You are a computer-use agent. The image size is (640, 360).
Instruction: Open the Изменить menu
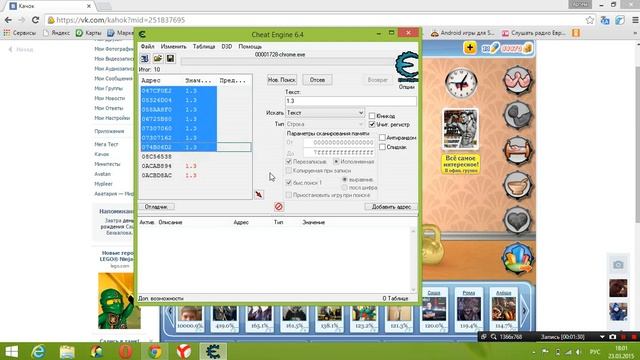173,47
